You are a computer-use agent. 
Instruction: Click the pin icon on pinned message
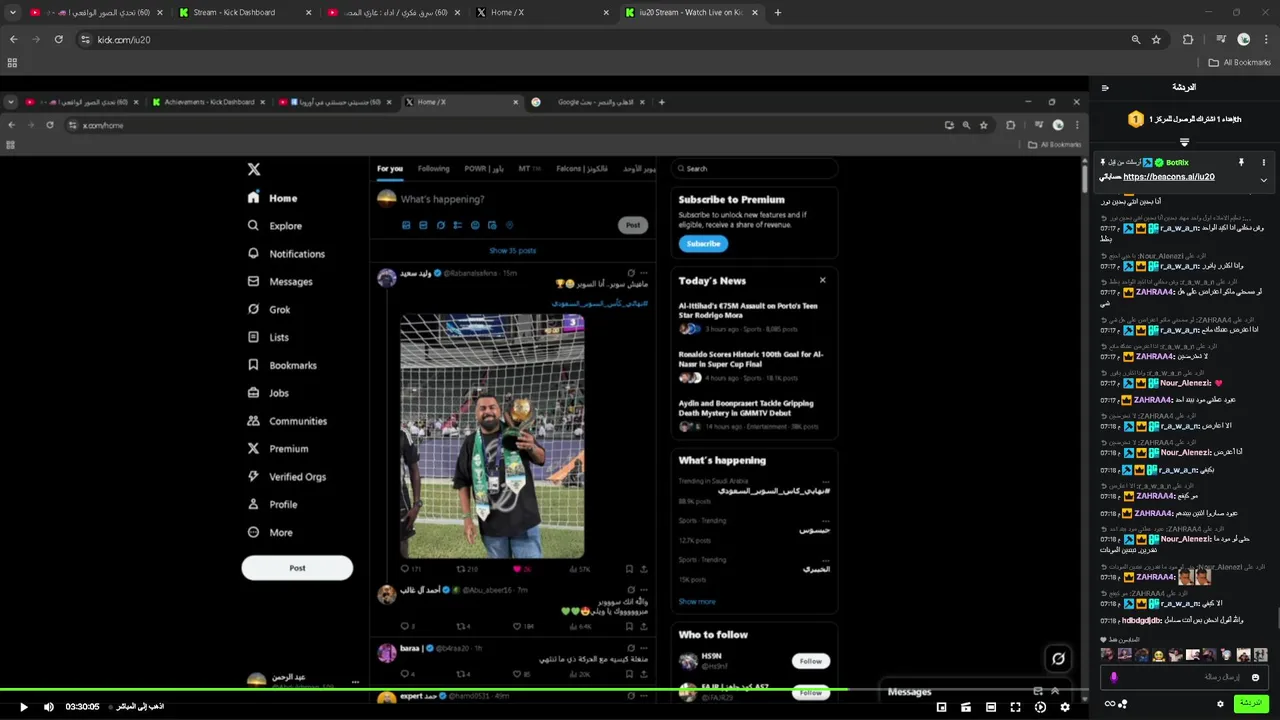[1241, 162]
